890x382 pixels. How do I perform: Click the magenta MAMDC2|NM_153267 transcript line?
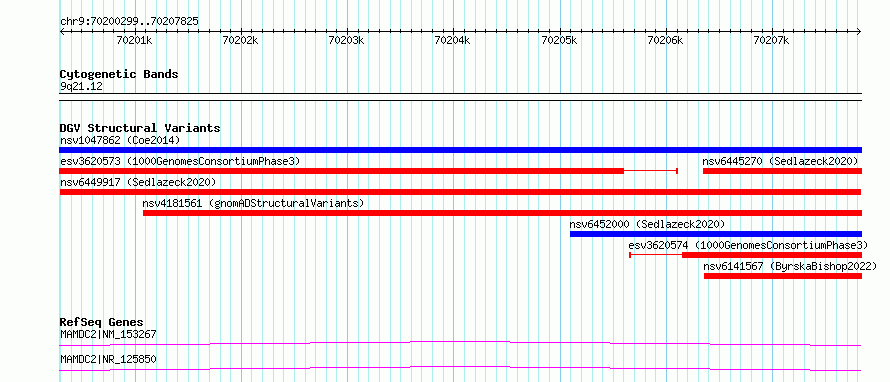click(460, 343)
